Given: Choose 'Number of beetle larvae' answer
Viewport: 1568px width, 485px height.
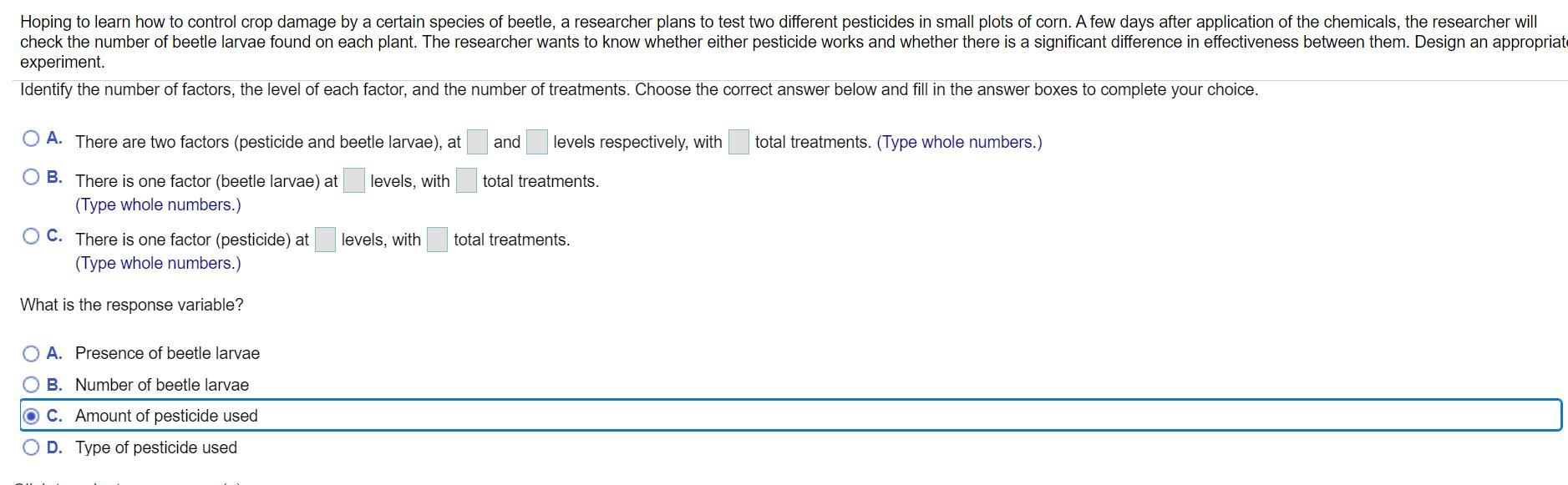Looking at the screenshot, I should (31, 385).
